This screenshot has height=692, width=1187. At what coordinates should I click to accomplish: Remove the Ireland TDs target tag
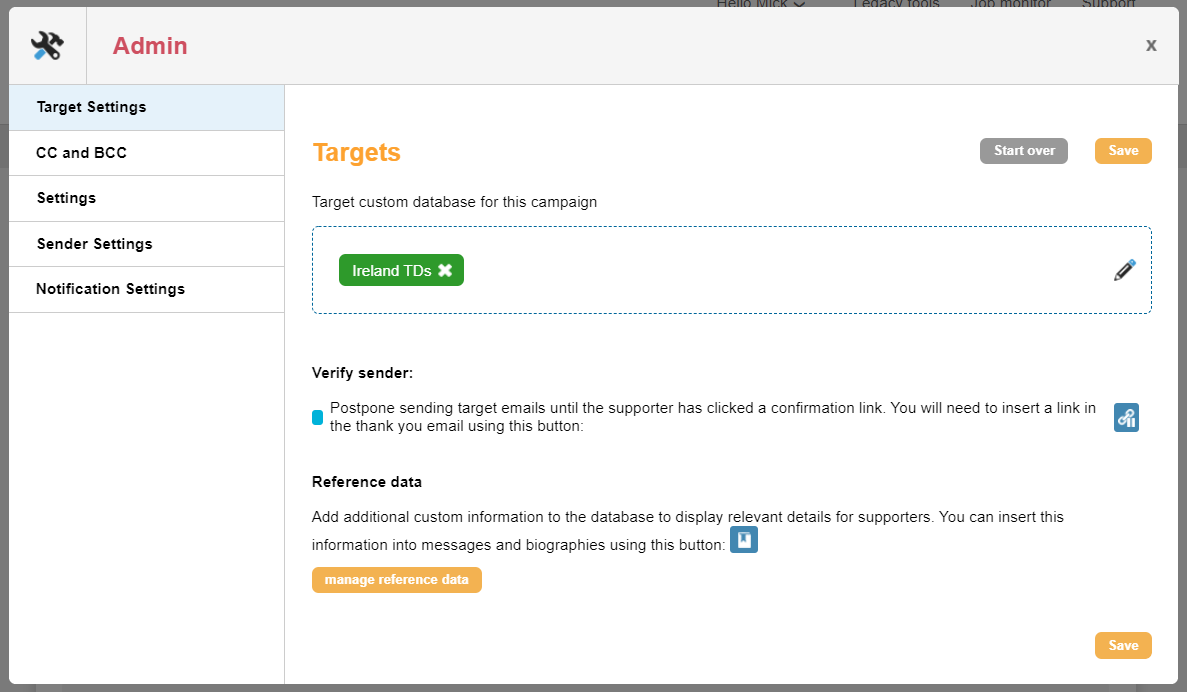446,269
